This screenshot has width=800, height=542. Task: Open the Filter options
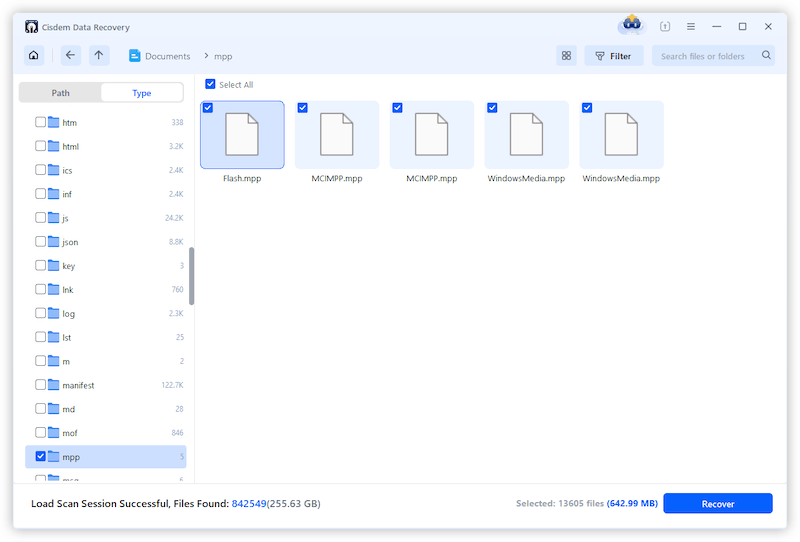(x=613, y=56)
